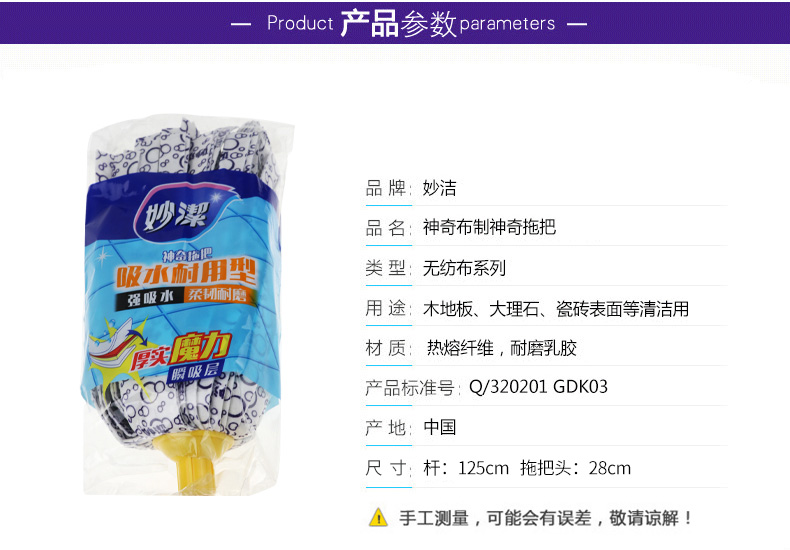The width and height of the screenshot is (790, 550).
Task: Click the 吸水耐用型 orange text on package
Action: (x=186, y=275)
